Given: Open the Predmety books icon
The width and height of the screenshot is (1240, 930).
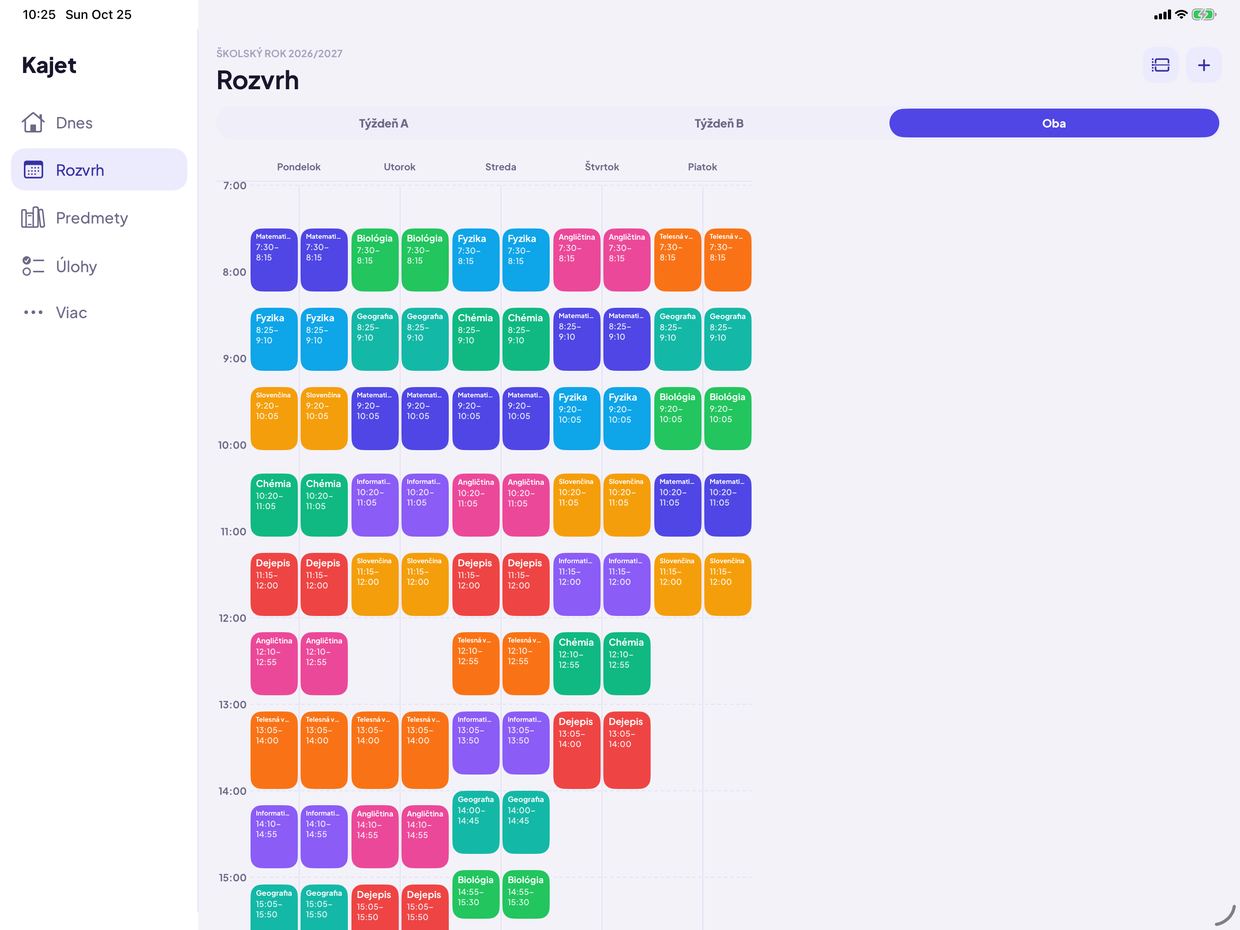Looking at the screenshot, I should (x=33, y=218).
